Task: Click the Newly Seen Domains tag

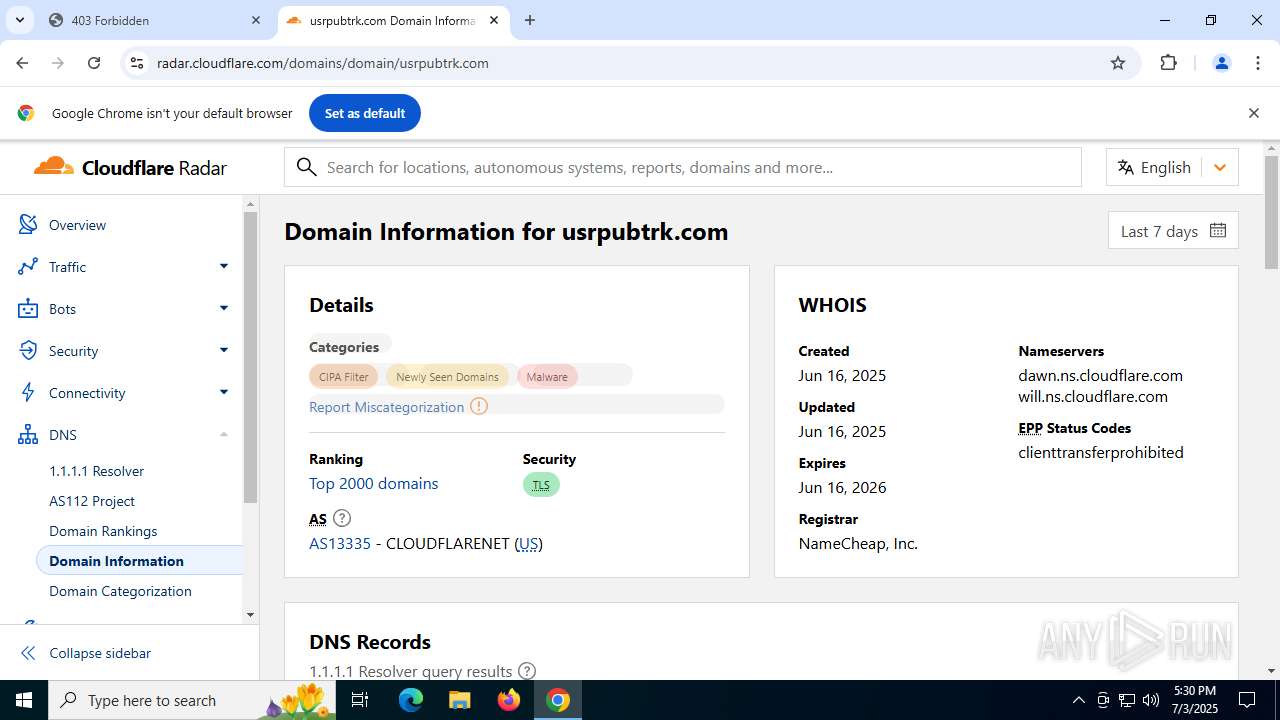Action: [x=447, y=376]
